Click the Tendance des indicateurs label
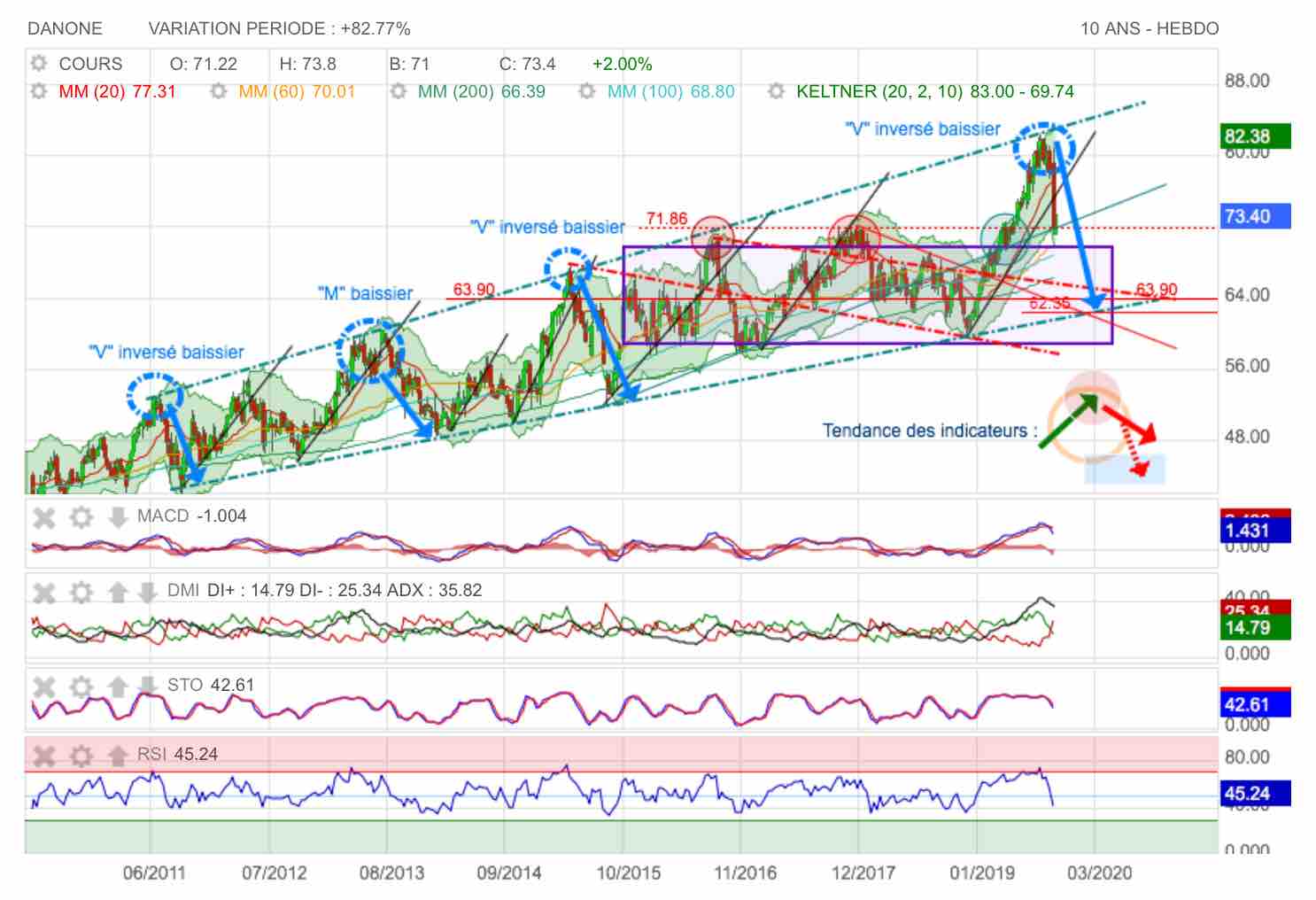This screenshot has width=1316, height=900. tap(930, 431)
